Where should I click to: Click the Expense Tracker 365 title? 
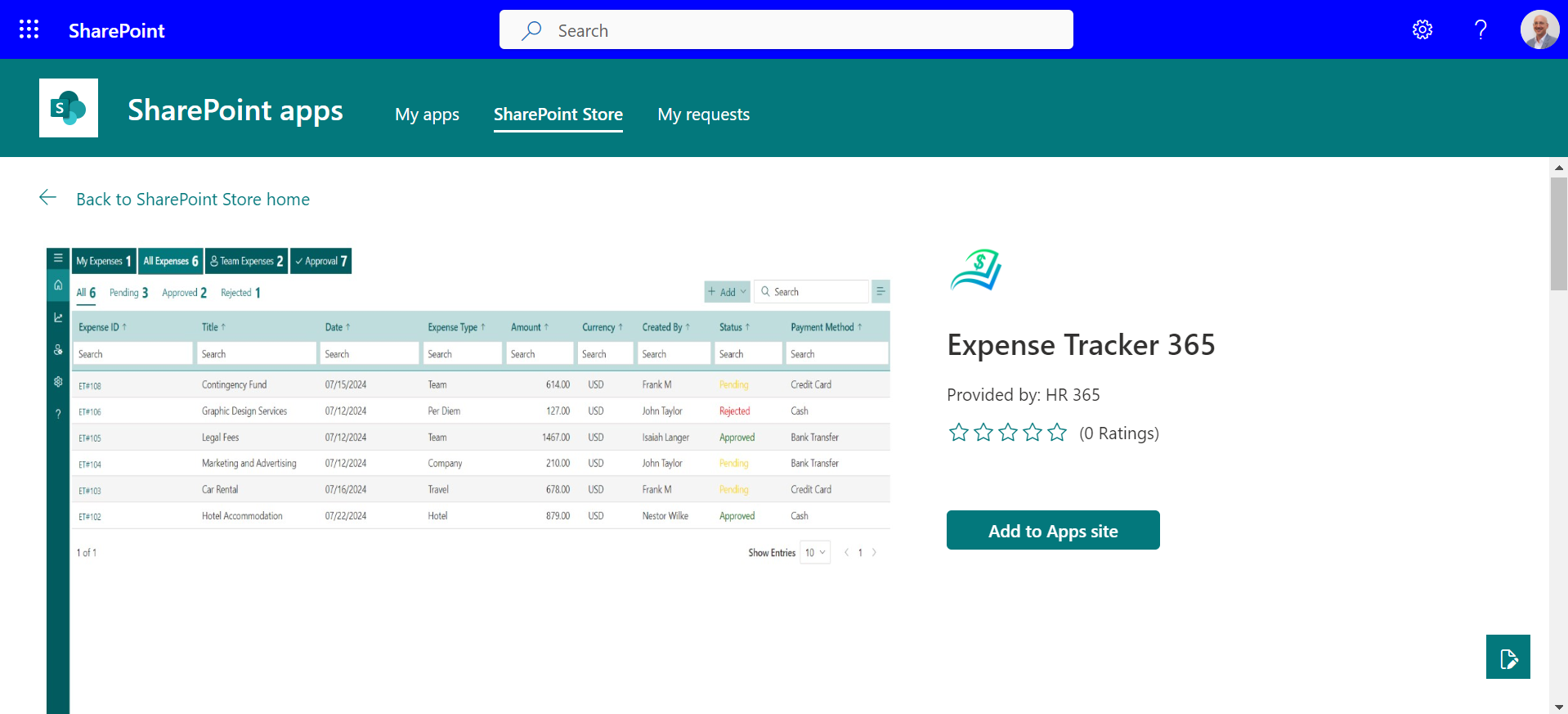(1081, 345)
